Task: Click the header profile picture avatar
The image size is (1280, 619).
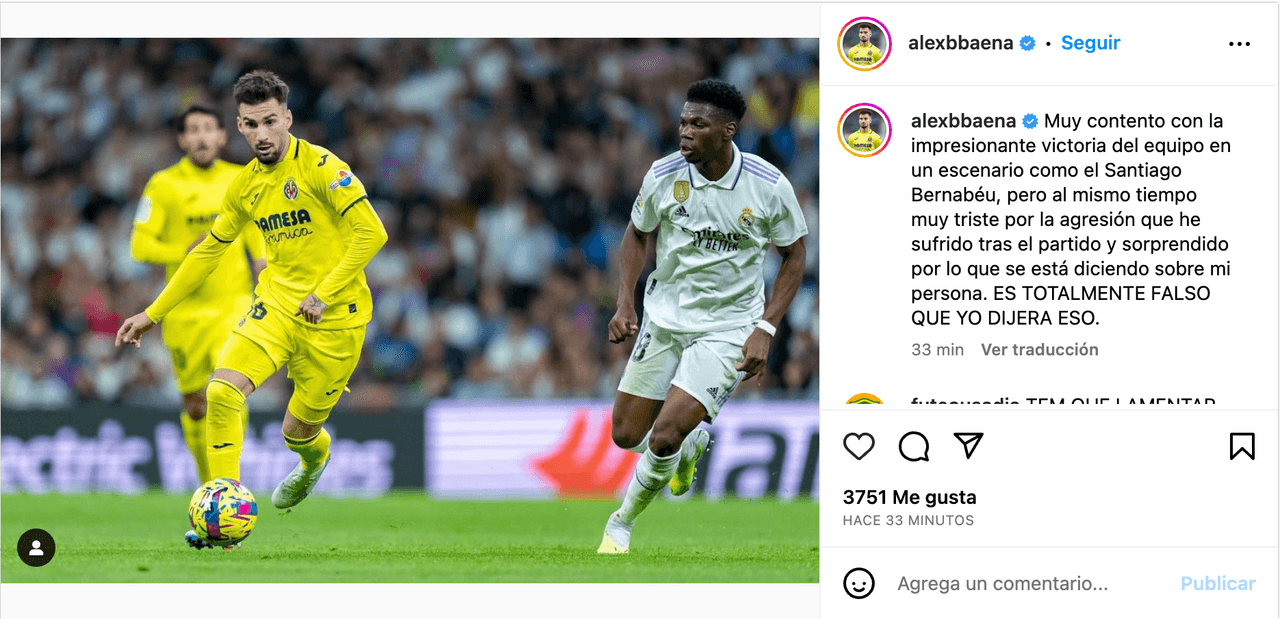Action: click(x=865, y=44)
